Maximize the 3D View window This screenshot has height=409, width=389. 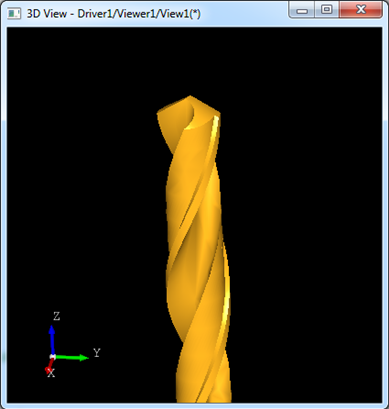point(327,10)
